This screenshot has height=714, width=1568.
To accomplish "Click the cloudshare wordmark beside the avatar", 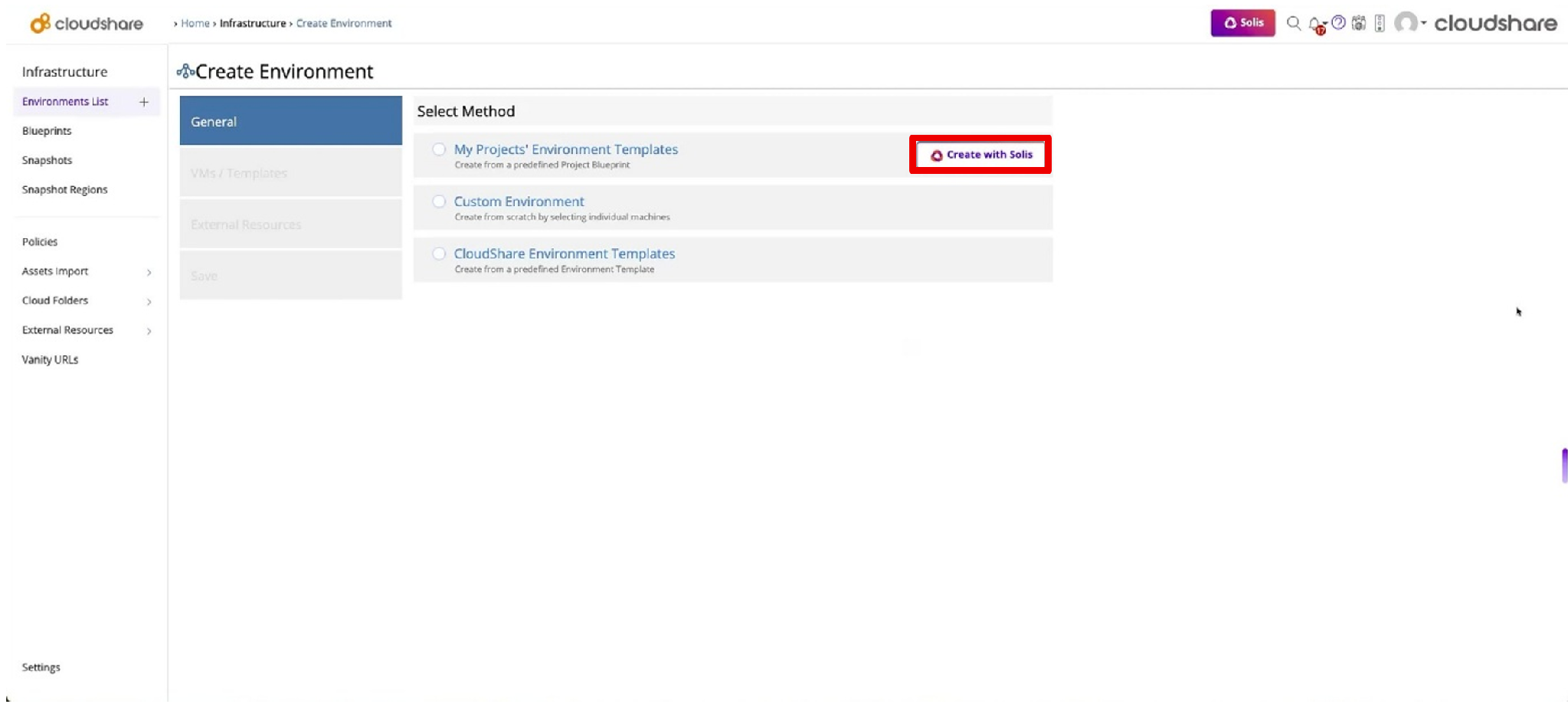I will click(1495, 24).
